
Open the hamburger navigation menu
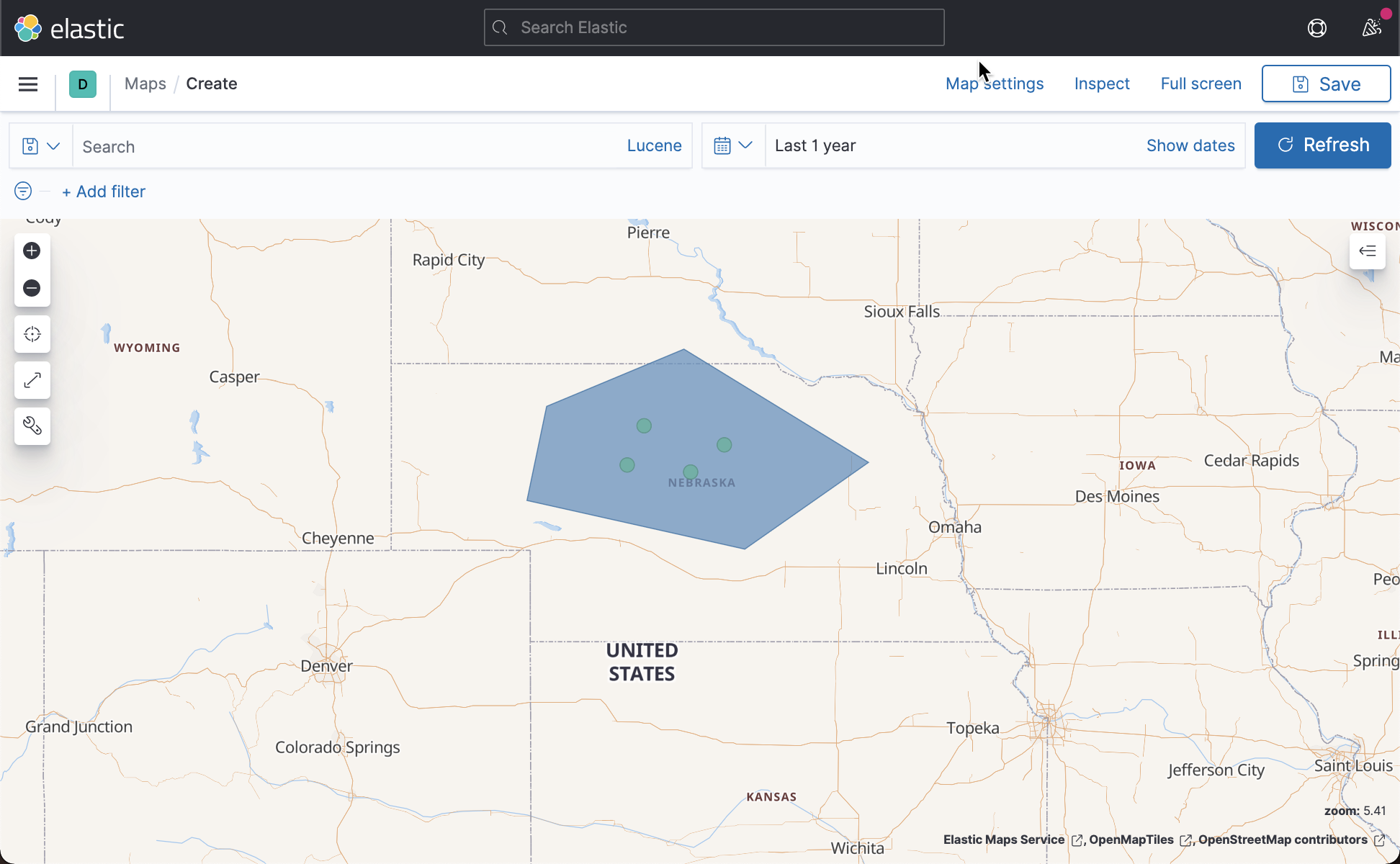click(x=28, y=84)
